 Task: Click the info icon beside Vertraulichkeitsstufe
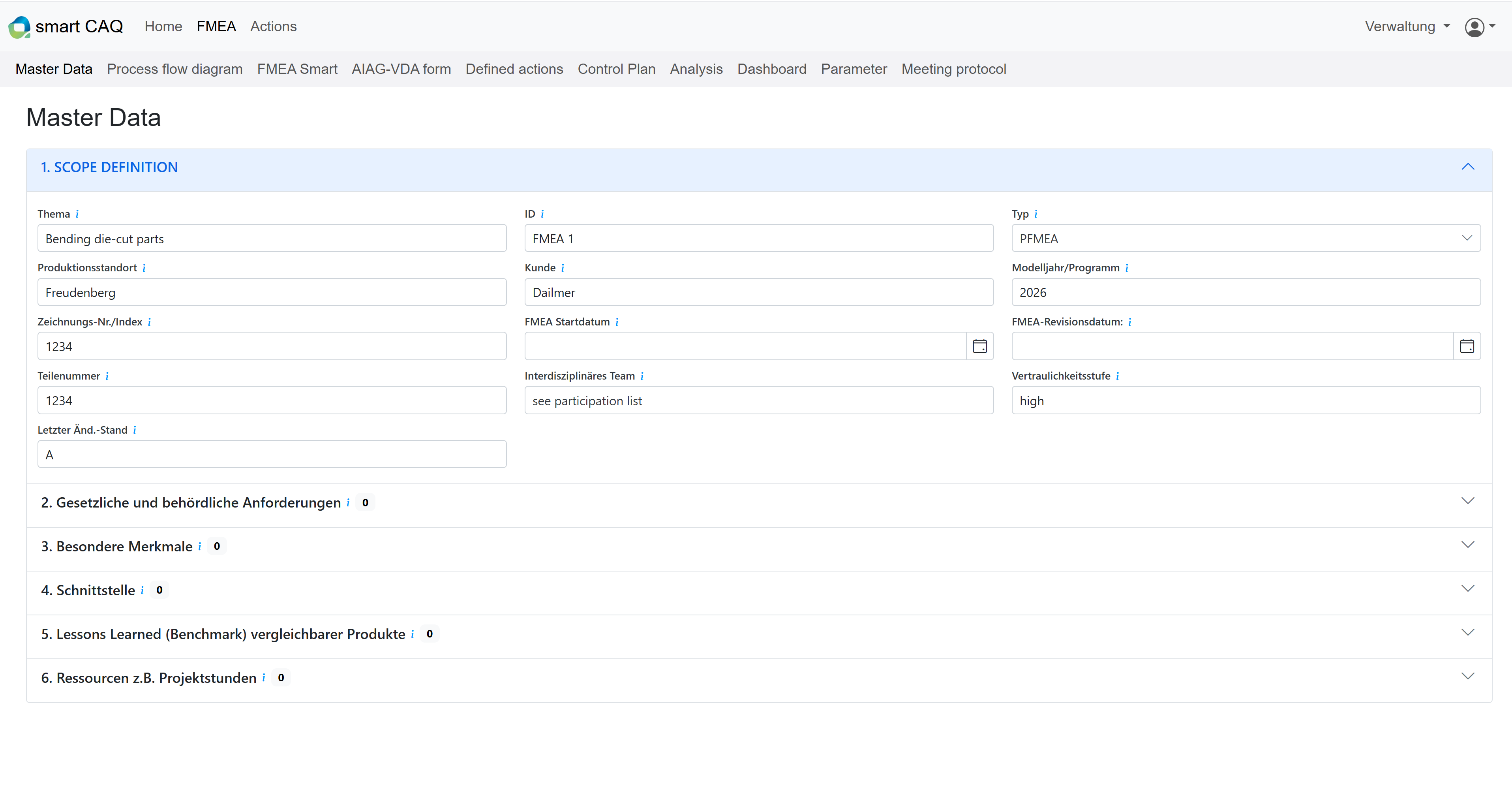[1118, 376]
